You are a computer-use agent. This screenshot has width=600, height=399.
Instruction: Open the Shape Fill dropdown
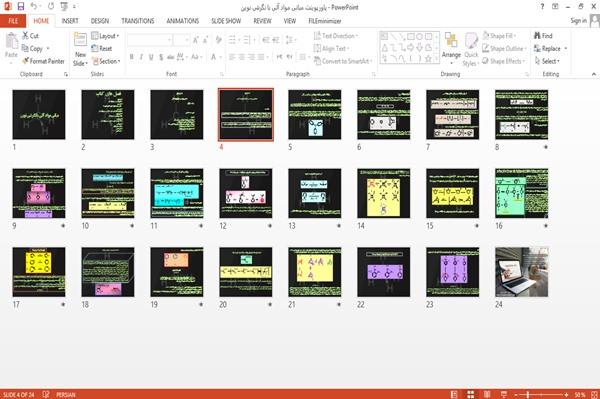coord(499,36)
